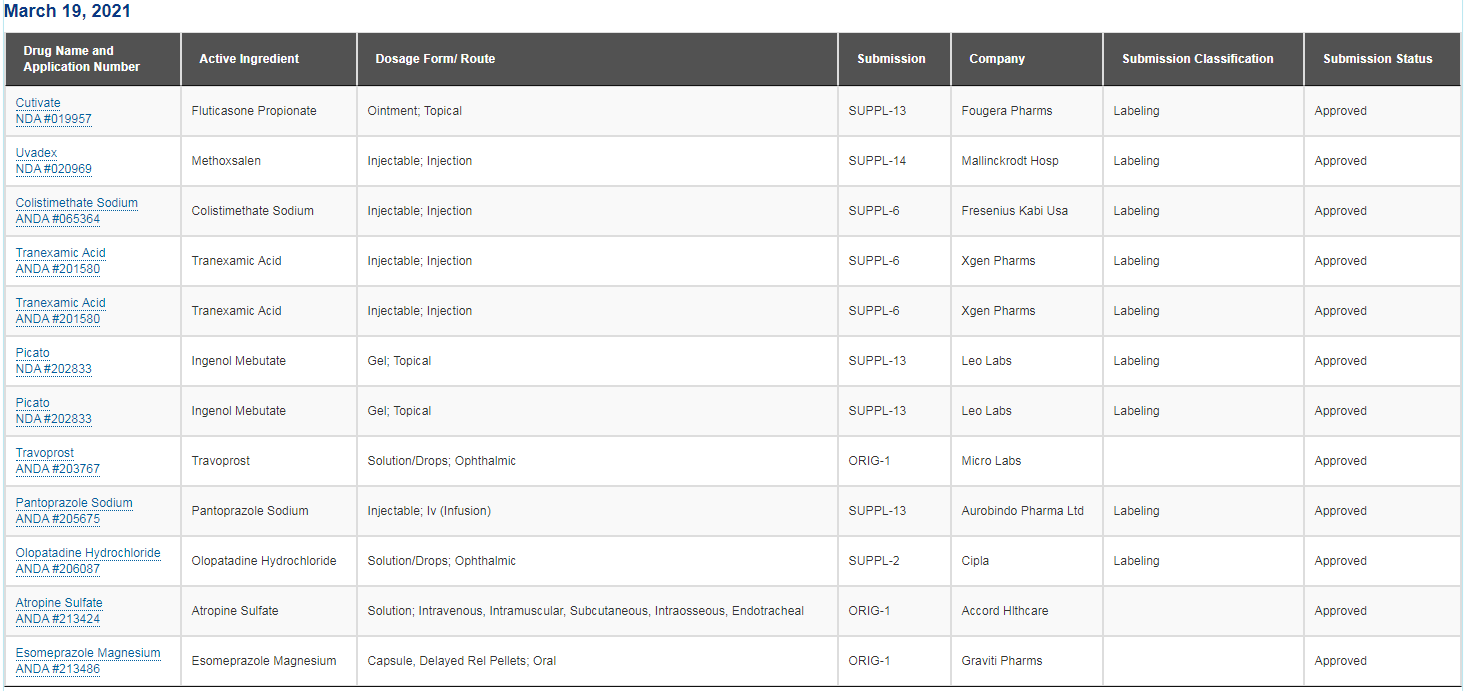Open ANDA #213486 application link
Screen dimensions: 1466x691
58,669
